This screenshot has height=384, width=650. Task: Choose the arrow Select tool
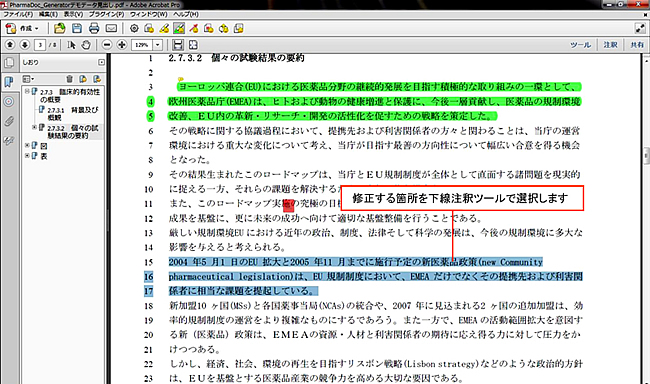[x=71, y=45]
